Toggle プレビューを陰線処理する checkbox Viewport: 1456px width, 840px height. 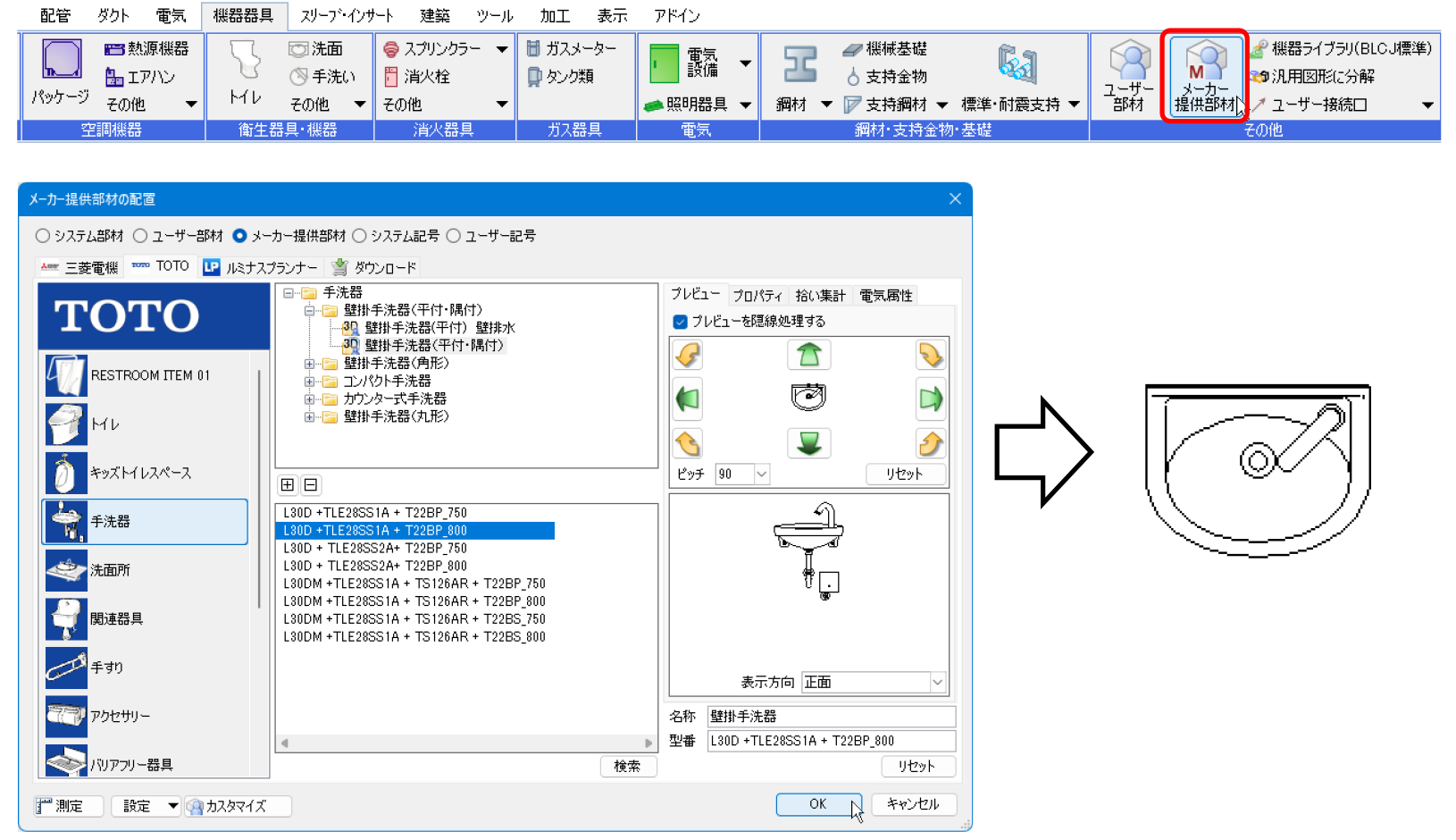681,321
